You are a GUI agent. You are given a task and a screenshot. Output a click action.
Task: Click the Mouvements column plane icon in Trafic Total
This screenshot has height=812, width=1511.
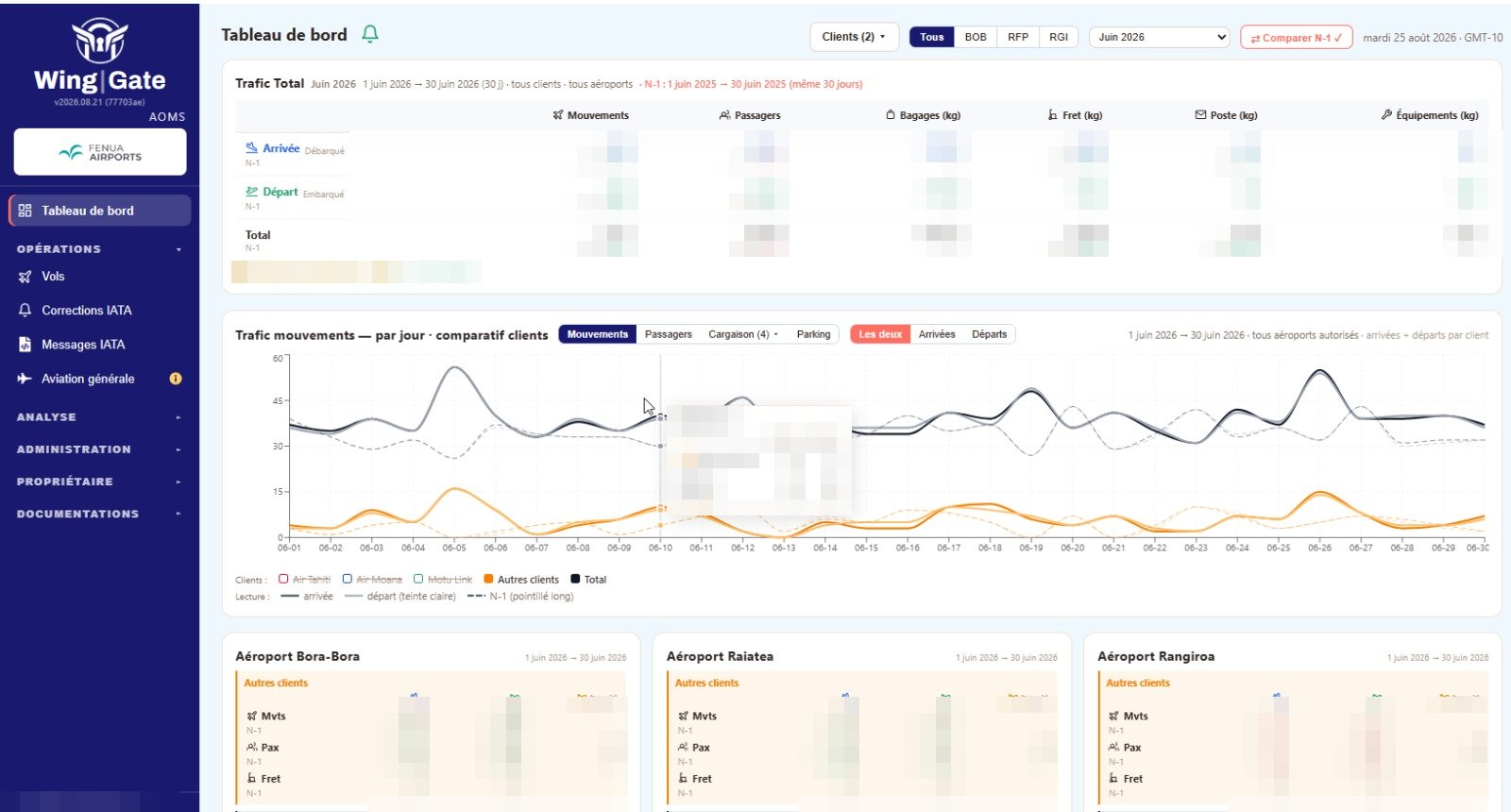558,115
